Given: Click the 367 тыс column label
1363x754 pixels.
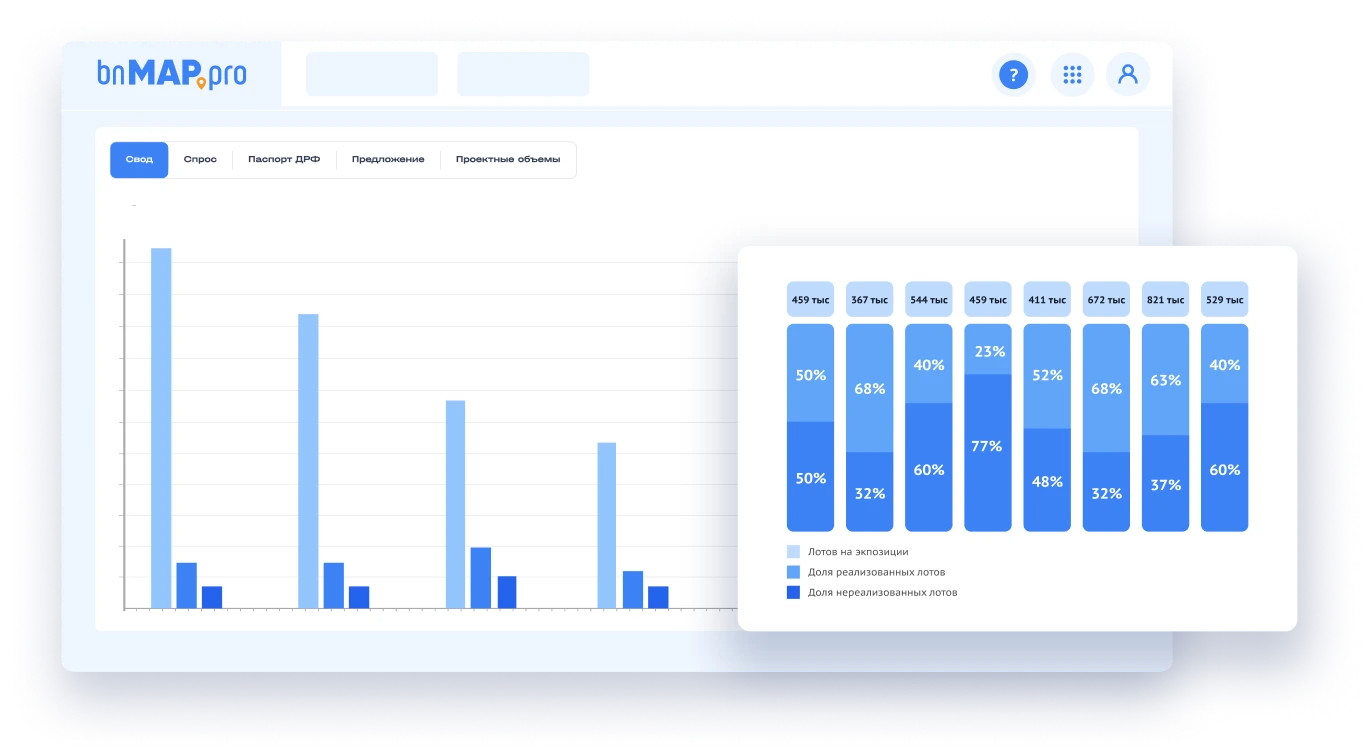Looking at the screenshot, I should 869,300.
